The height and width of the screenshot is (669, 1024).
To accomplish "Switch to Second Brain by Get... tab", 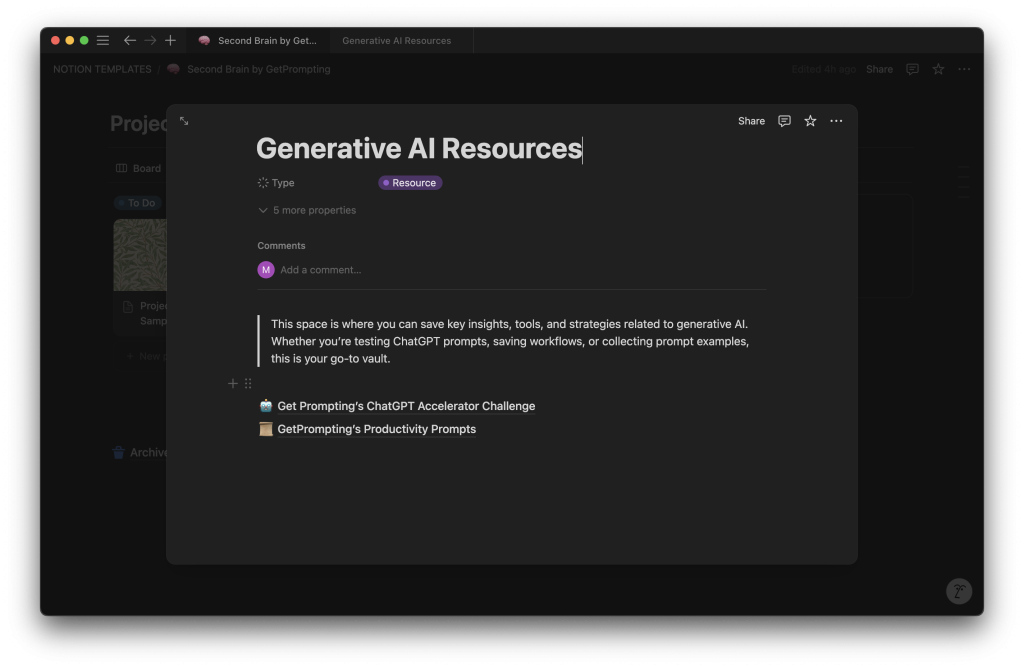I will [x=258, y=41].
